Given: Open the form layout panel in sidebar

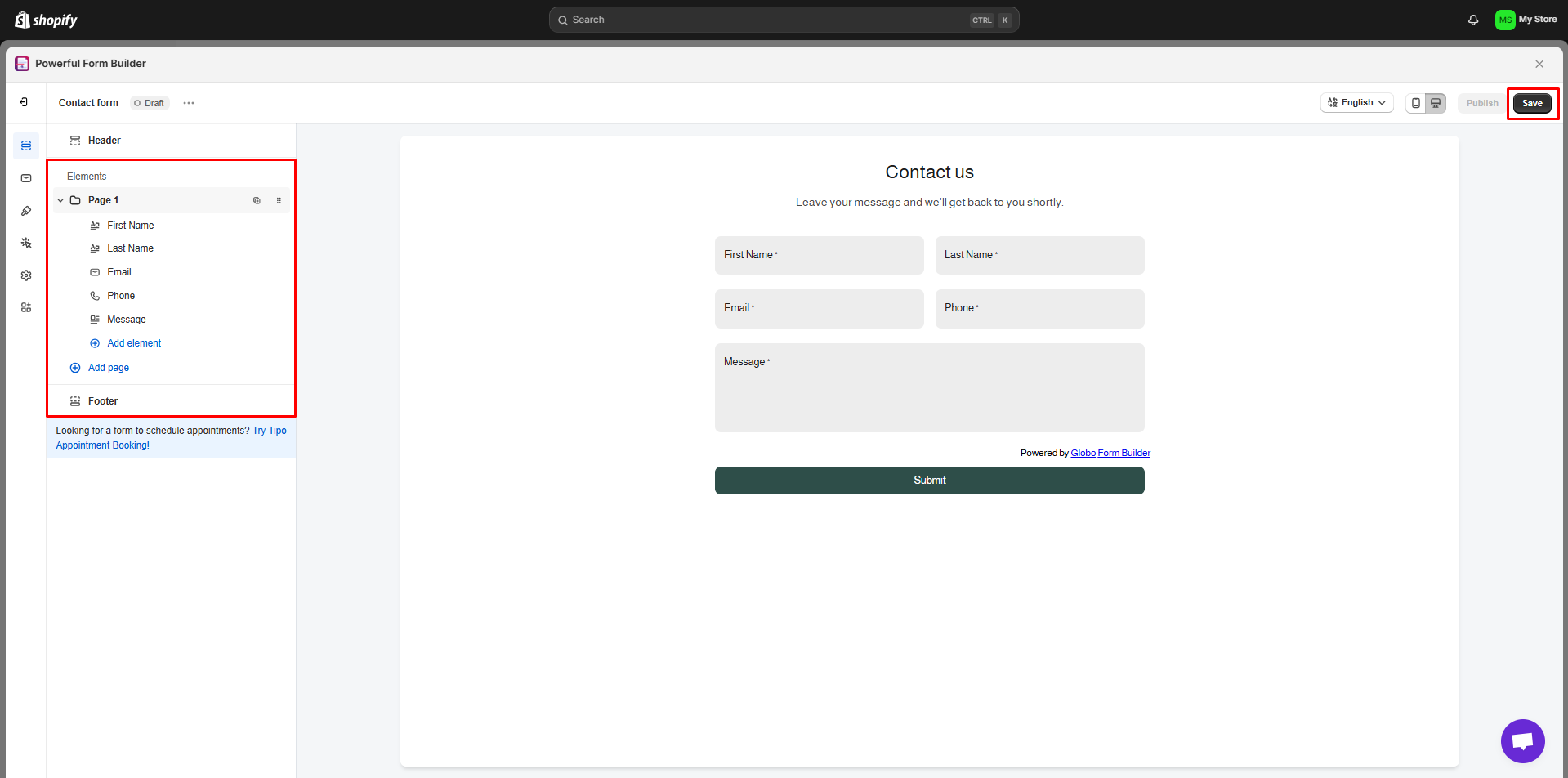Looking at the screenshot, I should (25, 145).
